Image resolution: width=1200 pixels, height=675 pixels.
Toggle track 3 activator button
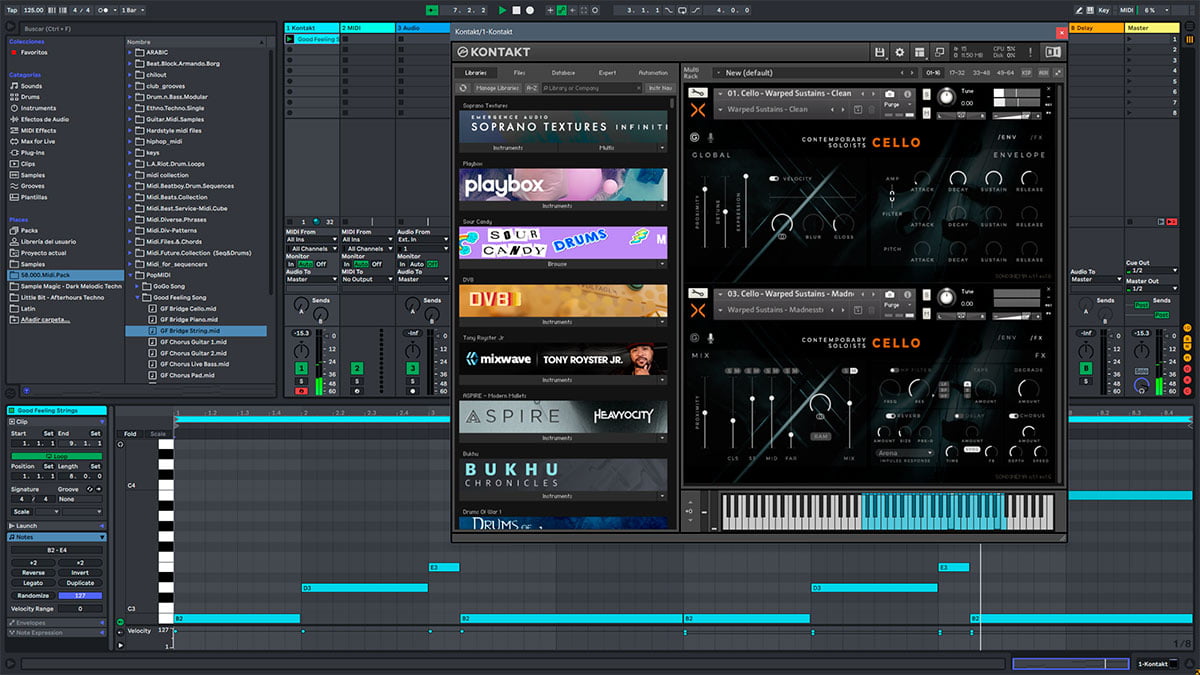point(412,369)
